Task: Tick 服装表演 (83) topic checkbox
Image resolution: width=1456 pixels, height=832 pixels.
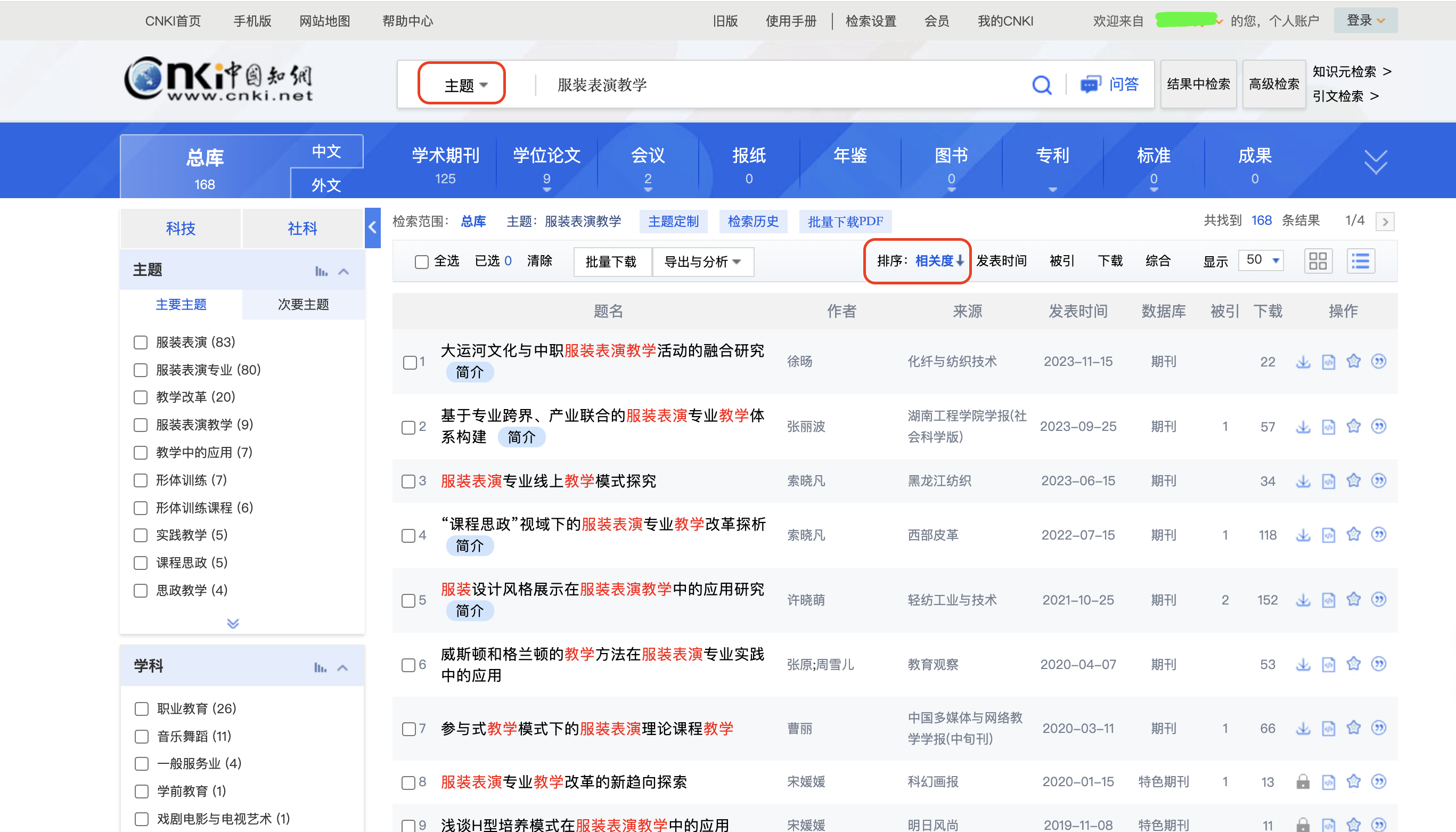Action: [141, 342]
